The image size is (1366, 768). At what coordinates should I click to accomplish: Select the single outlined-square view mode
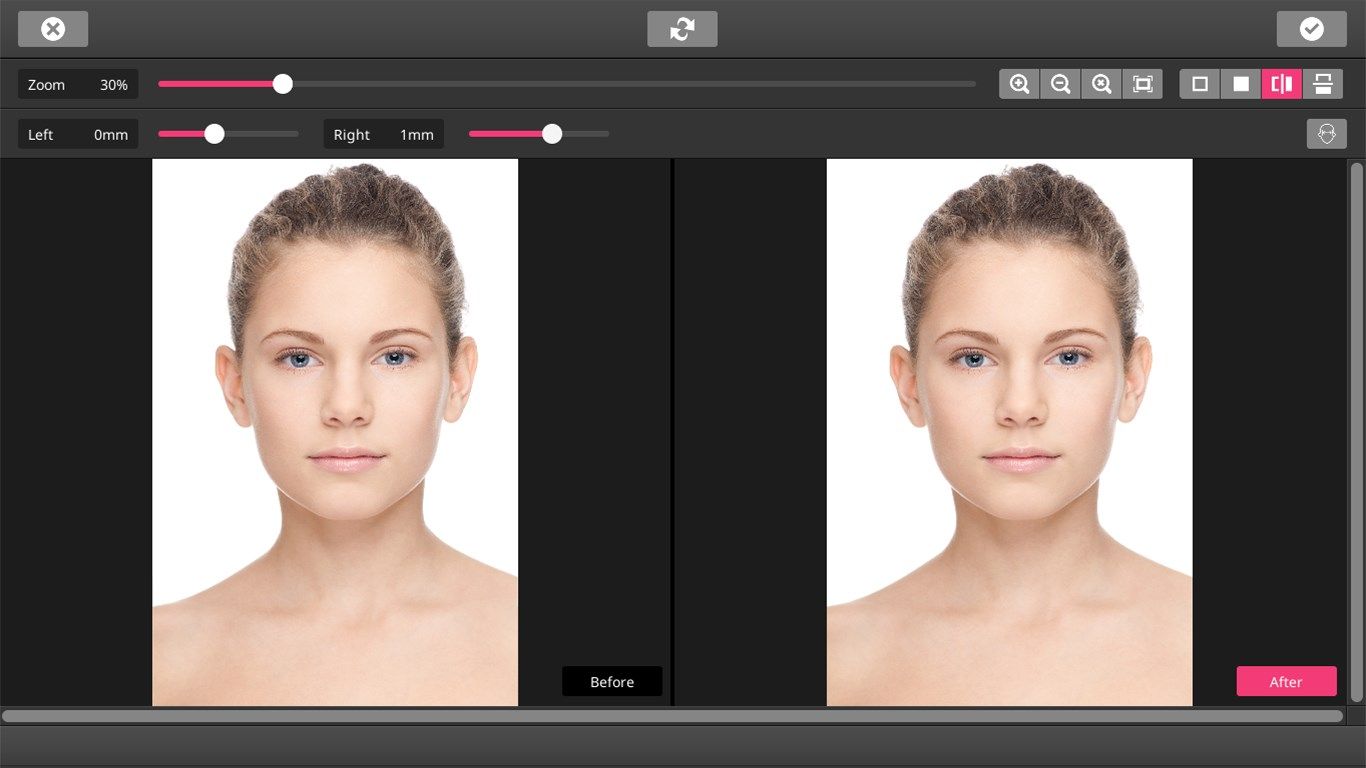coord(1200,84)
